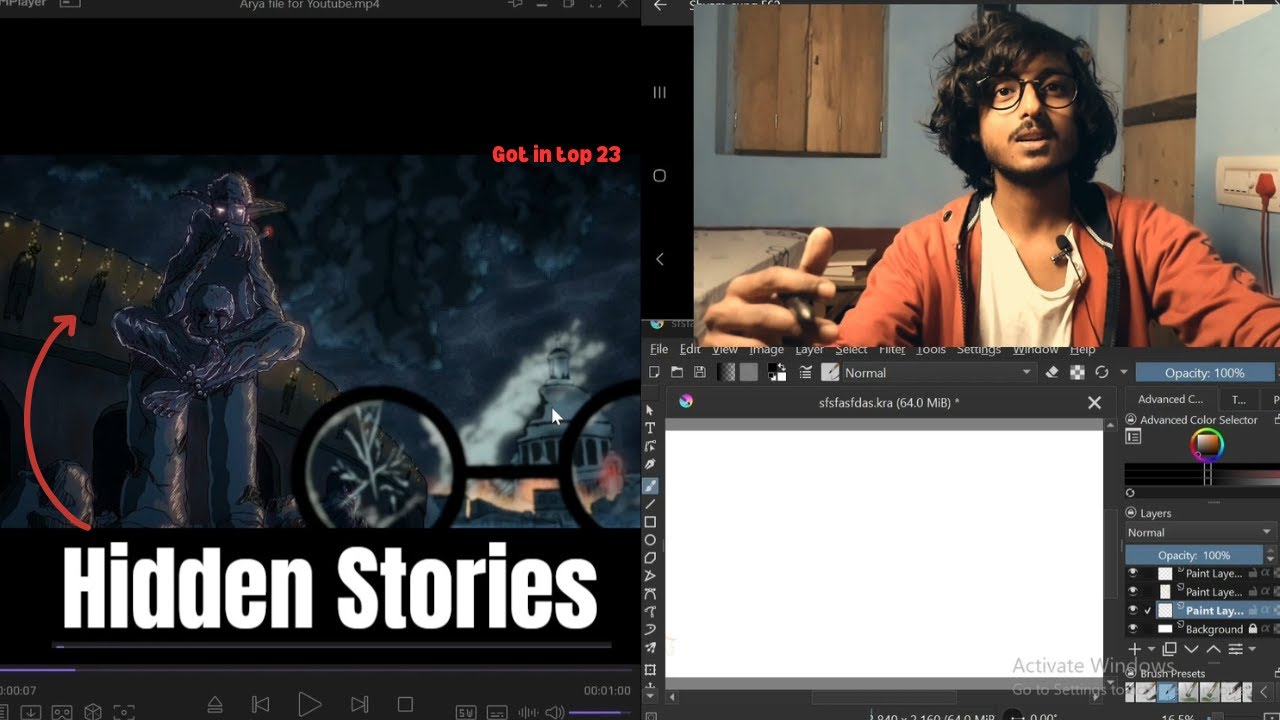This screenshot has width=1280, height=720.
Task: Adjust the media player volume slider
Action: tap(602, 712)
